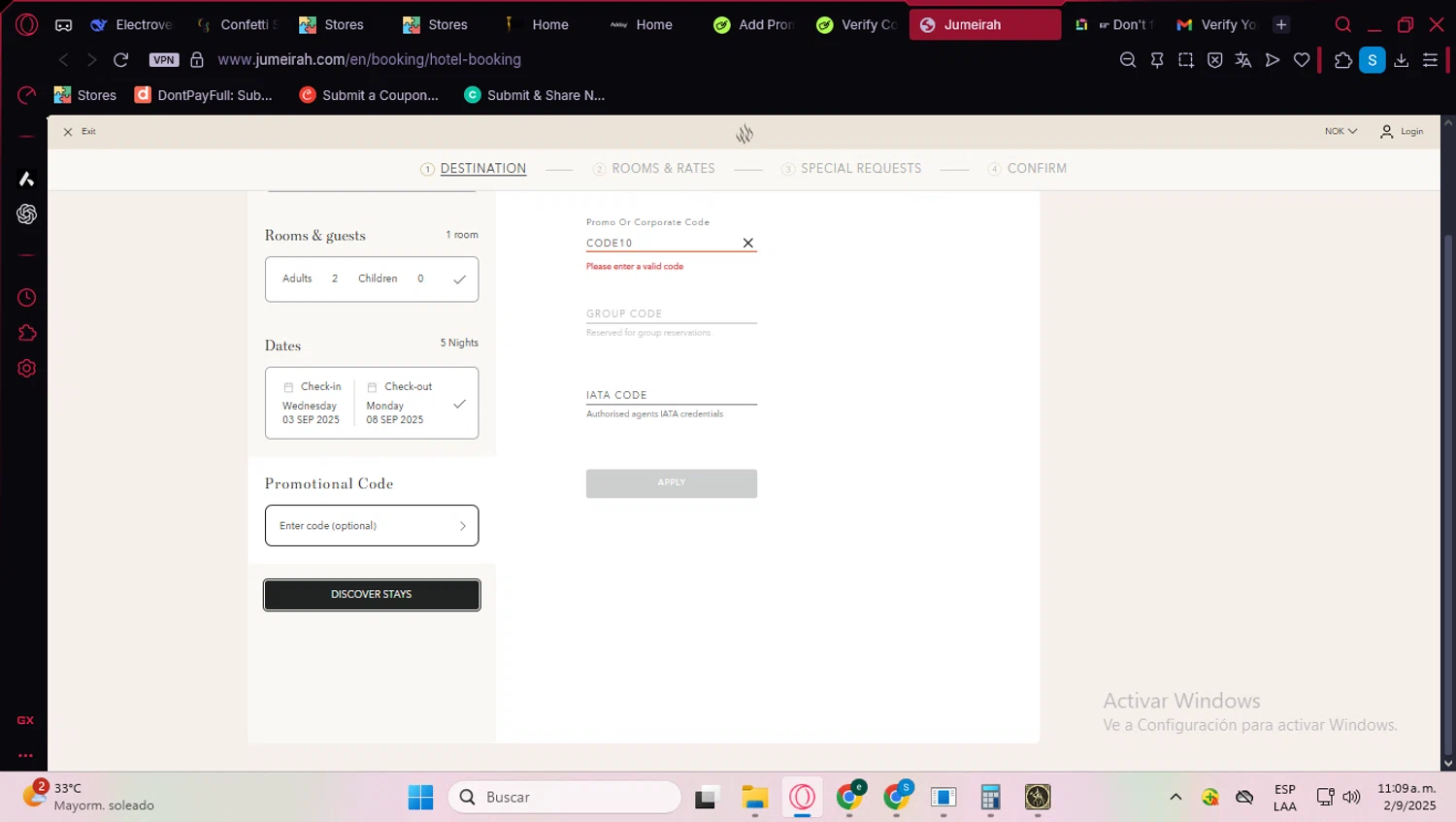
Task: Open the Check-in date Wednesday 03 SEP 2025
Action: (312, 403)
